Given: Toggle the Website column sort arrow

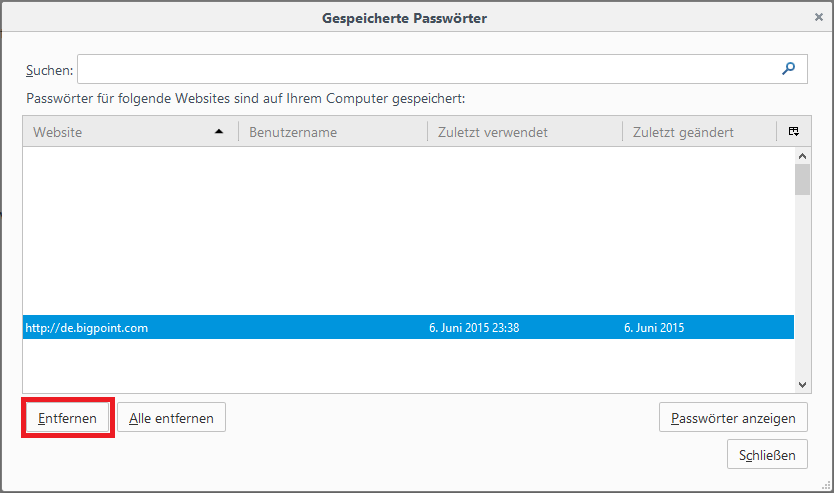Looking at the screenshot, I should coord(219,132).
